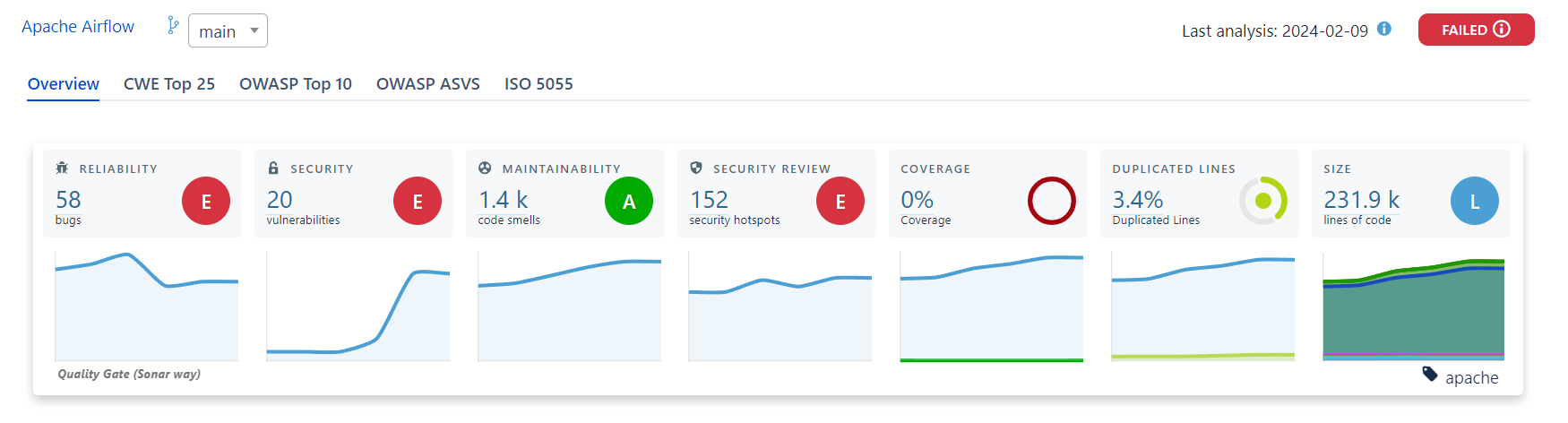Open the Apache Airflow project link
The height and width of the screenshot is (423, 1568).
(78, 27)
